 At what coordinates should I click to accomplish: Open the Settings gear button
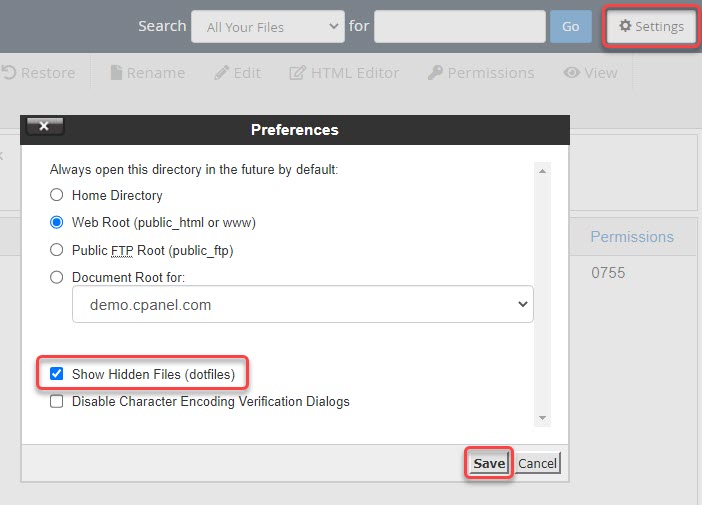coord(651,27)
